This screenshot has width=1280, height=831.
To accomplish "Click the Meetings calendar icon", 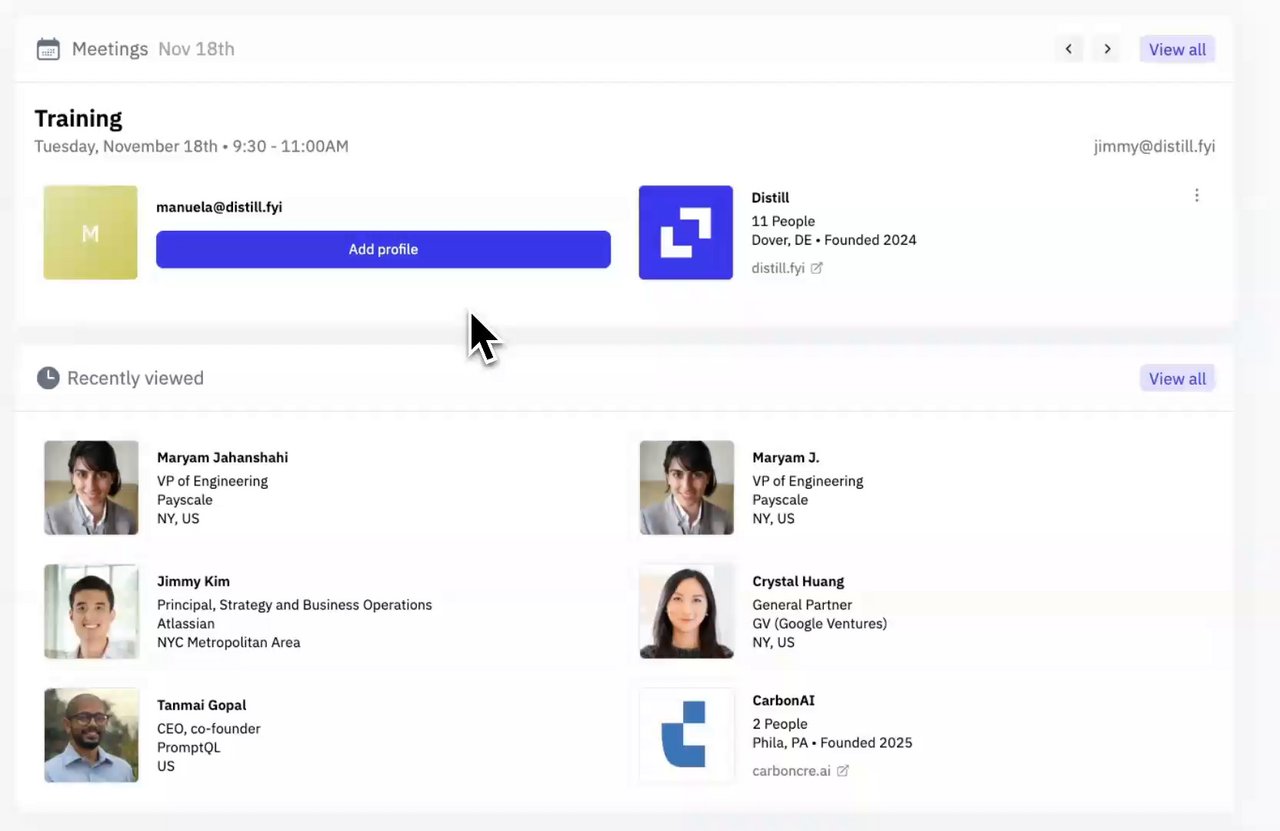I will point(48,49).
